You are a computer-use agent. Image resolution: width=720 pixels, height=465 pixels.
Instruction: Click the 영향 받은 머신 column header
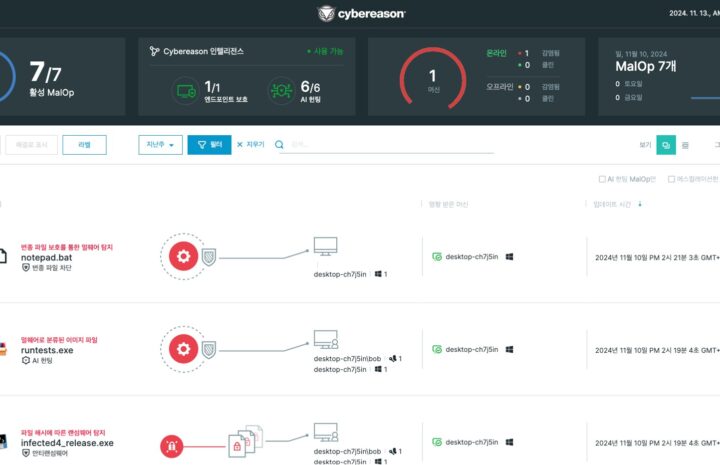(448, 204)
